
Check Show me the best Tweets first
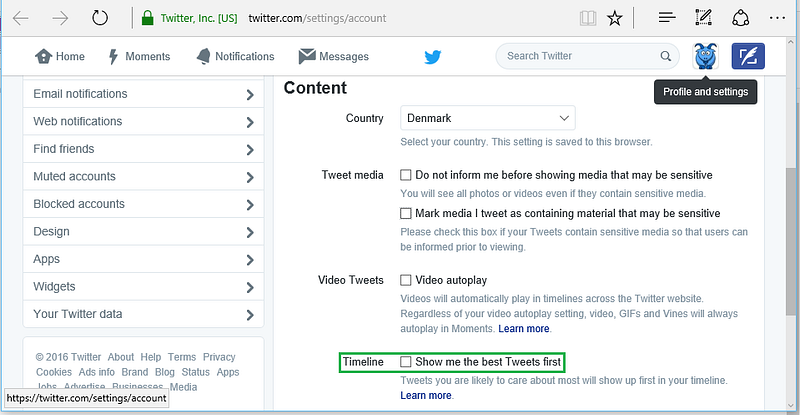[x=406, y=362]
